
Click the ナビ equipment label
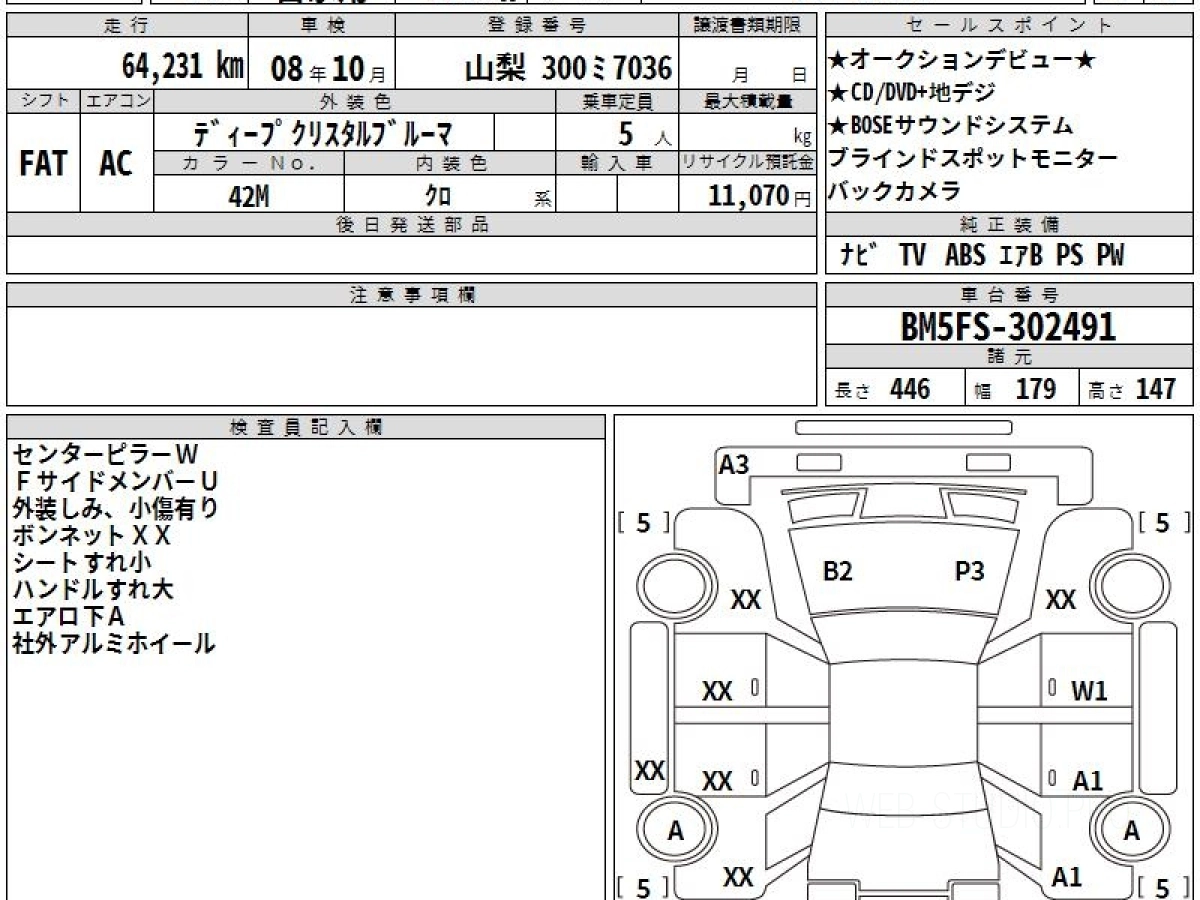859,255
